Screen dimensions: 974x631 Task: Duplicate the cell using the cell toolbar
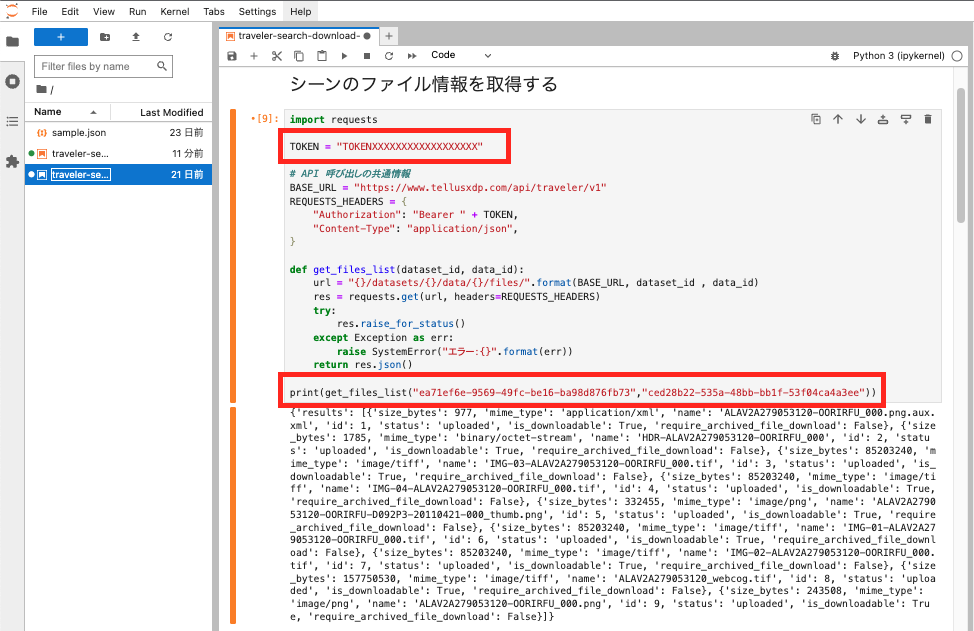[816, 119]
